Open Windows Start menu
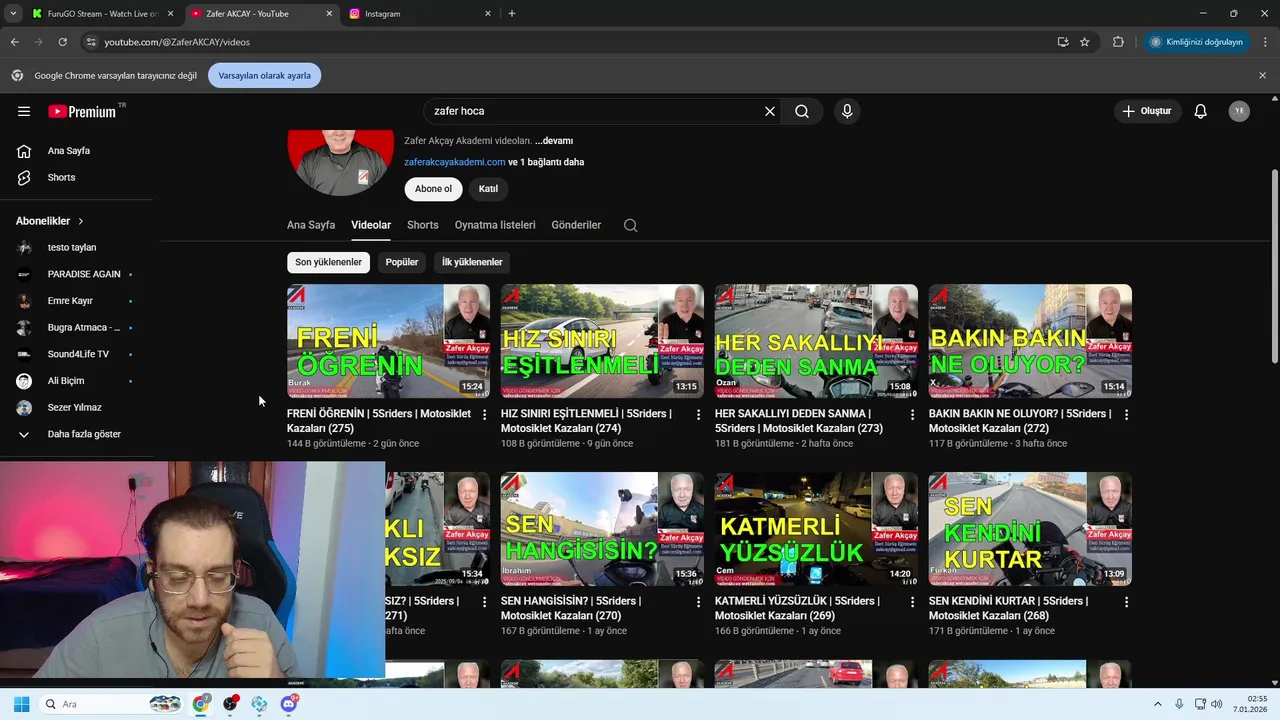The image size is (1280, 720). tap(21, 704)
